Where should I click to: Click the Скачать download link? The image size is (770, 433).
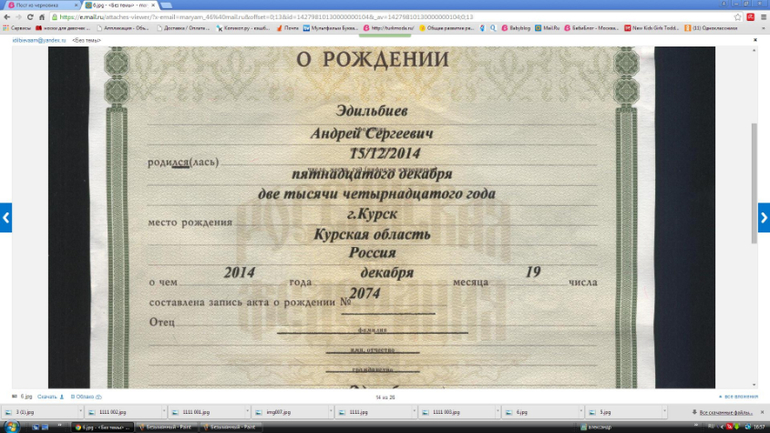47,397
